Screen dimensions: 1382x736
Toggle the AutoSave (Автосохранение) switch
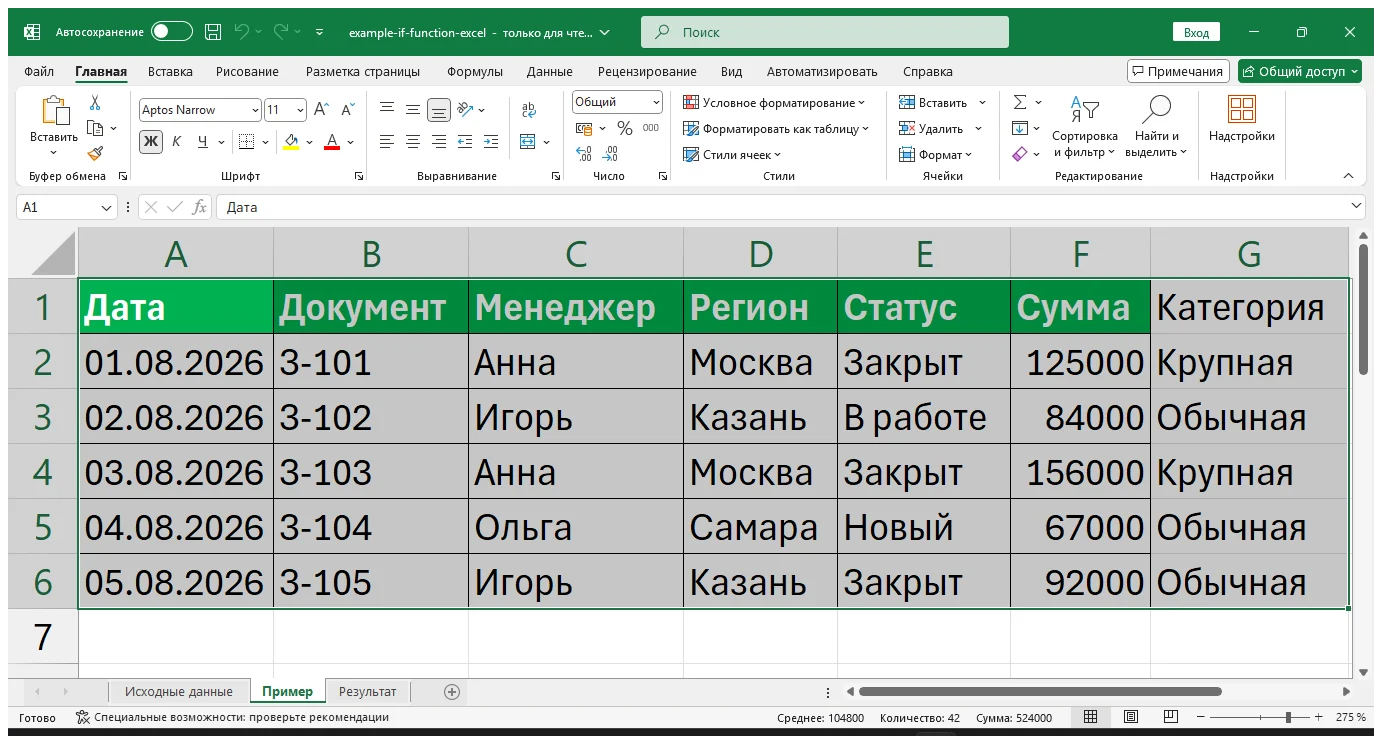click(171, 32)
